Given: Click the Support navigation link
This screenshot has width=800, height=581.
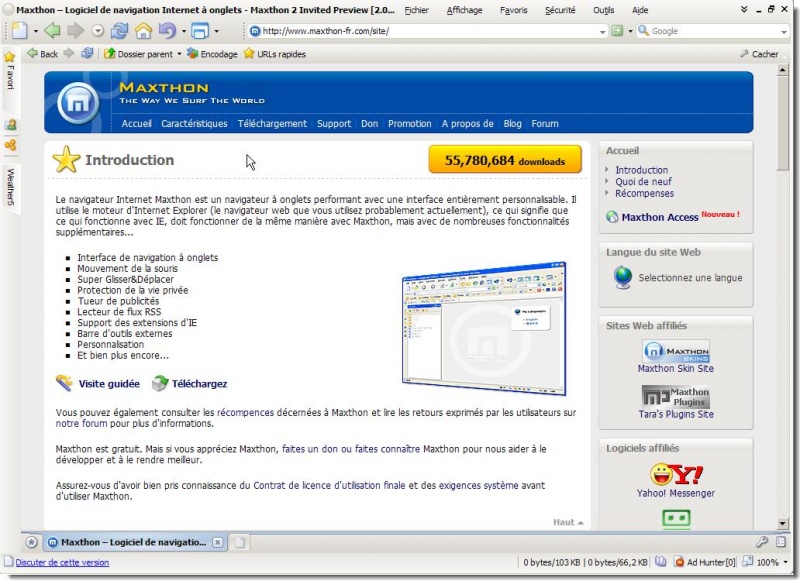Looking at the screenshot, I should 334,123.
